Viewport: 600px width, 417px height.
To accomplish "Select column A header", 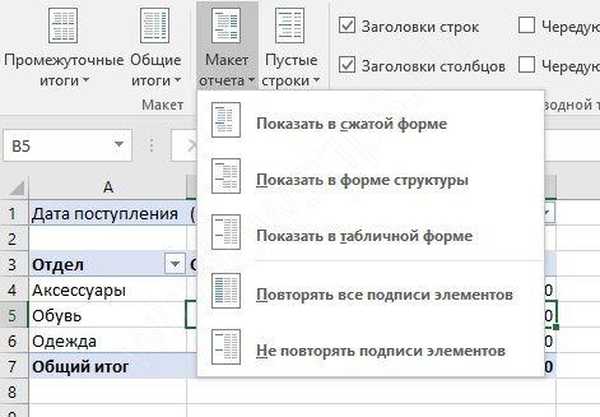I will coord(108,187).
